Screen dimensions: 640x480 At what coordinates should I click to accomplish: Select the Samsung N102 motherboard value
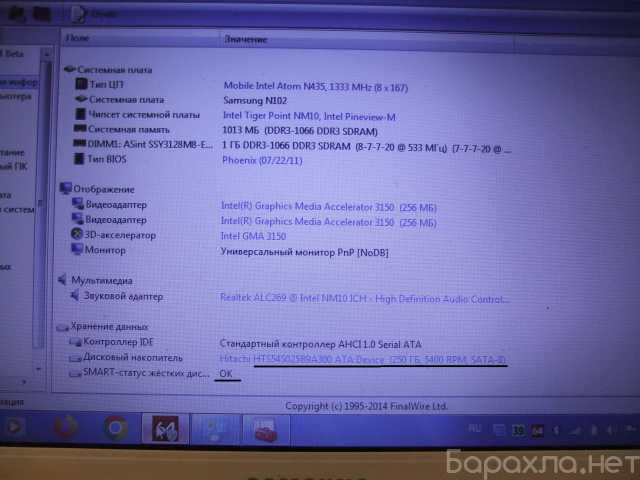pos(255,100)
